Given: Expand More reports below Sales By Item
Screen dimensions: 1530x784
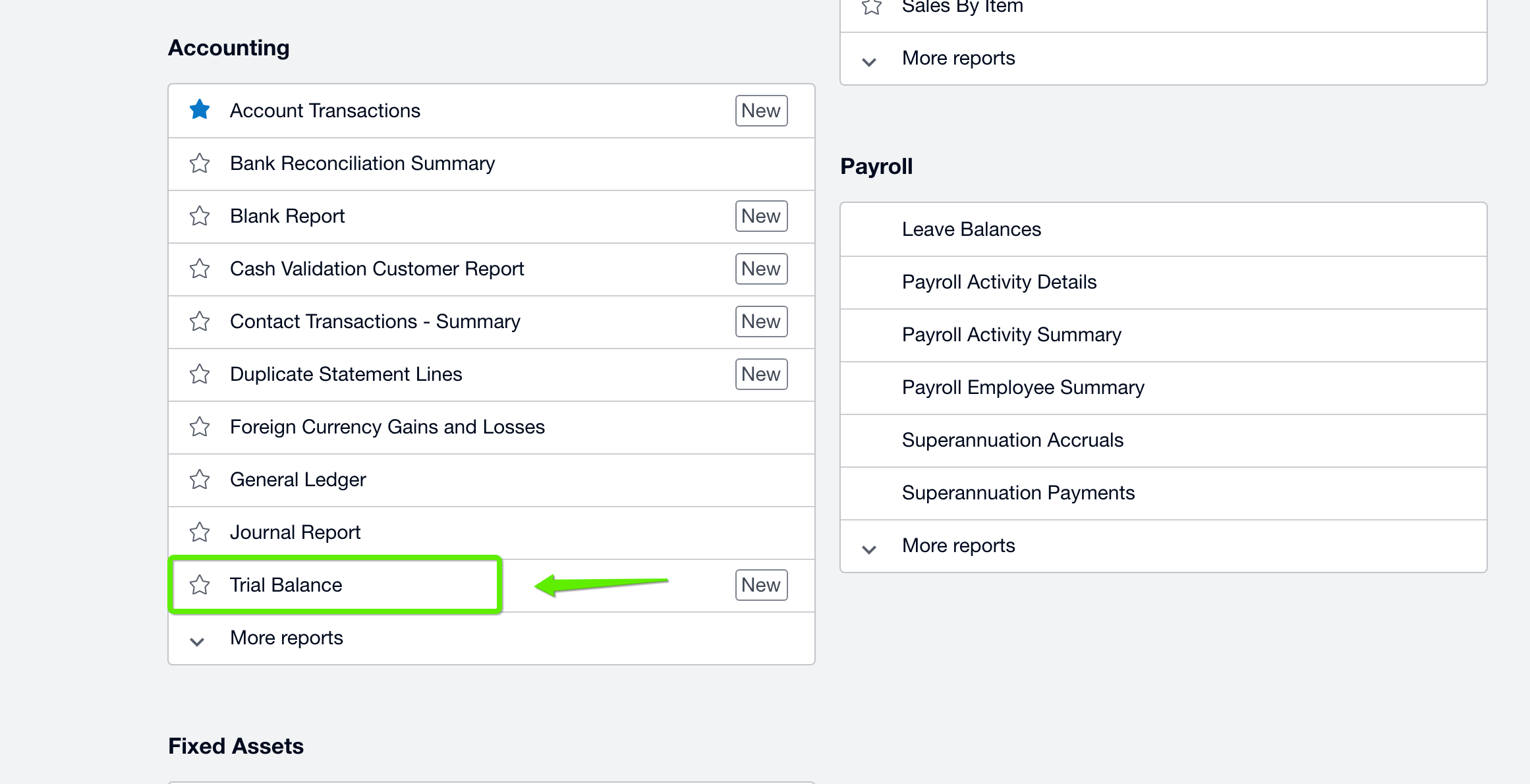Looking at the screenshot, I should tap(957, 58).
